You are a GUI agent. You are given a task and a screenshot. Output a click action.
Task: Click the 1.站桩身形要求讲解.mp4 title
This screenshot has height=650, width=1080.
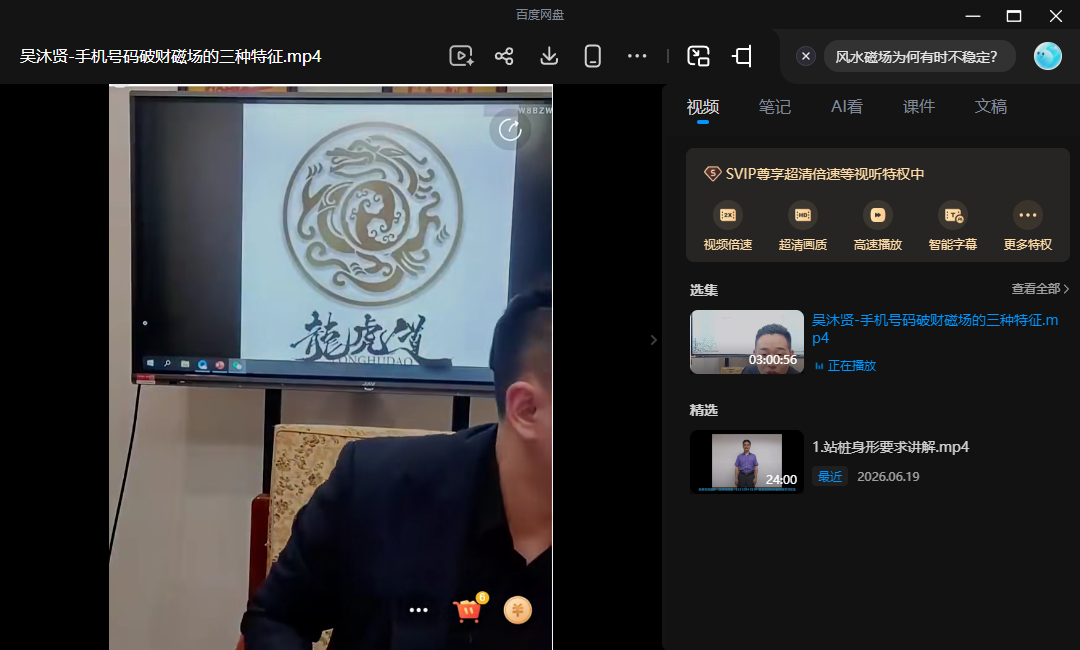click(x=890, y=447)
